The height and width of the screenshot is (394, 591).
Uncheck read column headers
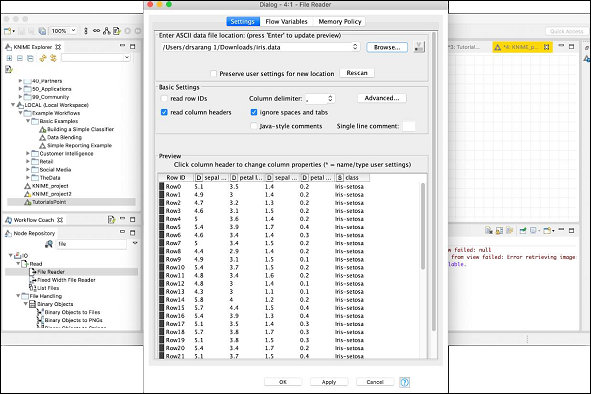pos(164,112)
